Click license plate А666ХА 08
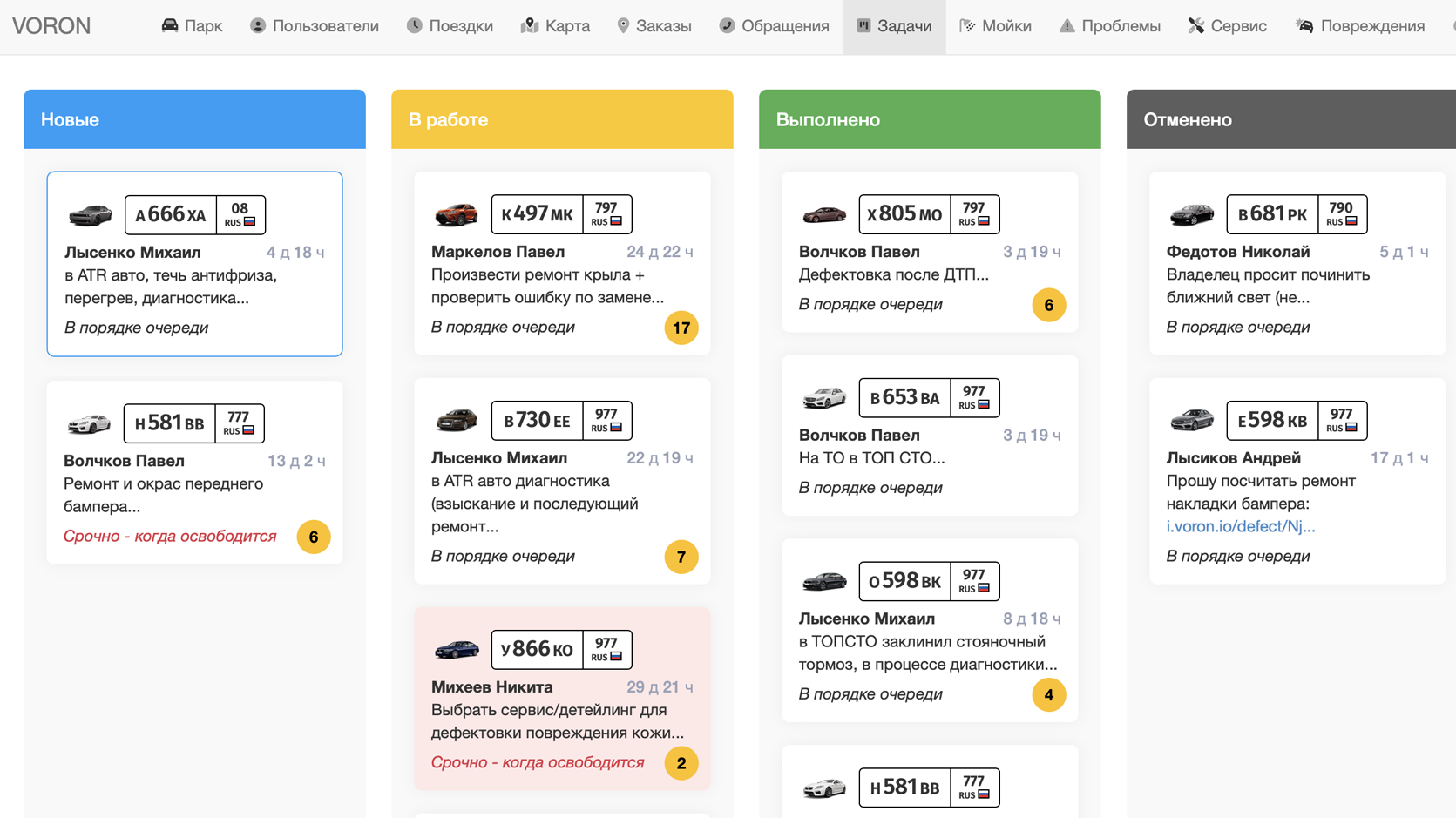1456x818 pixels. click(x=195, y=215)
